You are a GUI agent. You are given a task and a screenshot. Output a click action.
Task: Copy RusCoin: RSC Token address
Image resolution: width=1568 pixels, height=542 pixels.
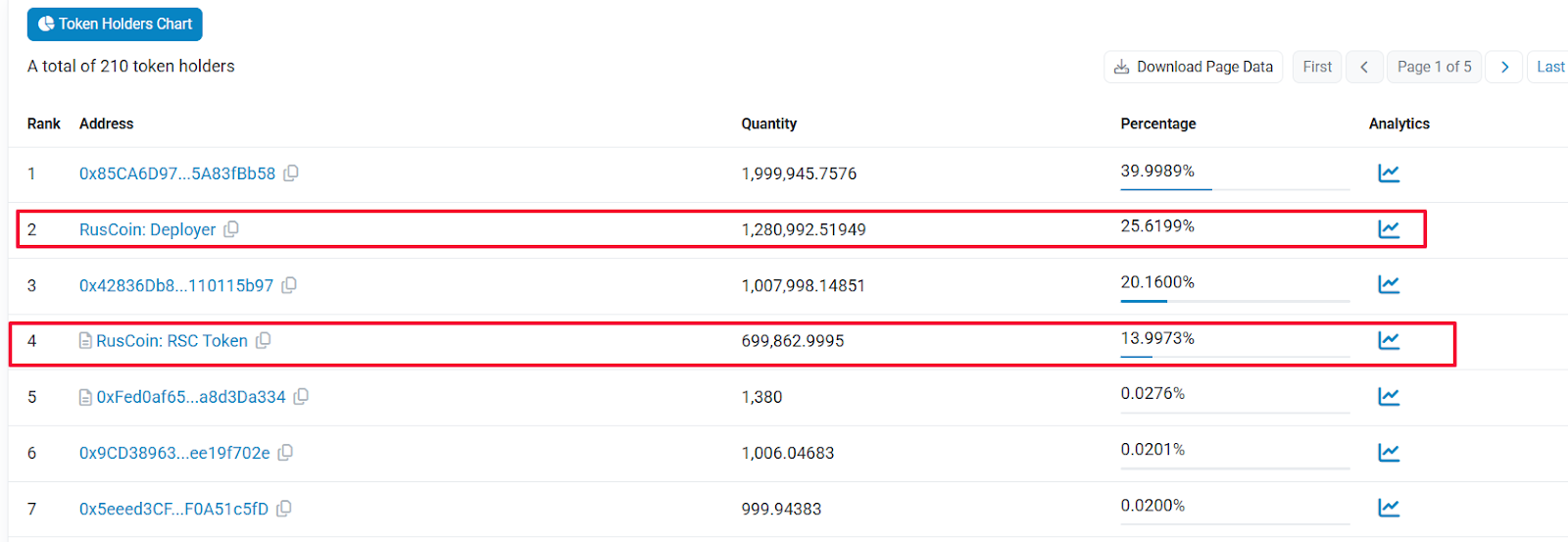pyautogui.click(x=264, y=341)
